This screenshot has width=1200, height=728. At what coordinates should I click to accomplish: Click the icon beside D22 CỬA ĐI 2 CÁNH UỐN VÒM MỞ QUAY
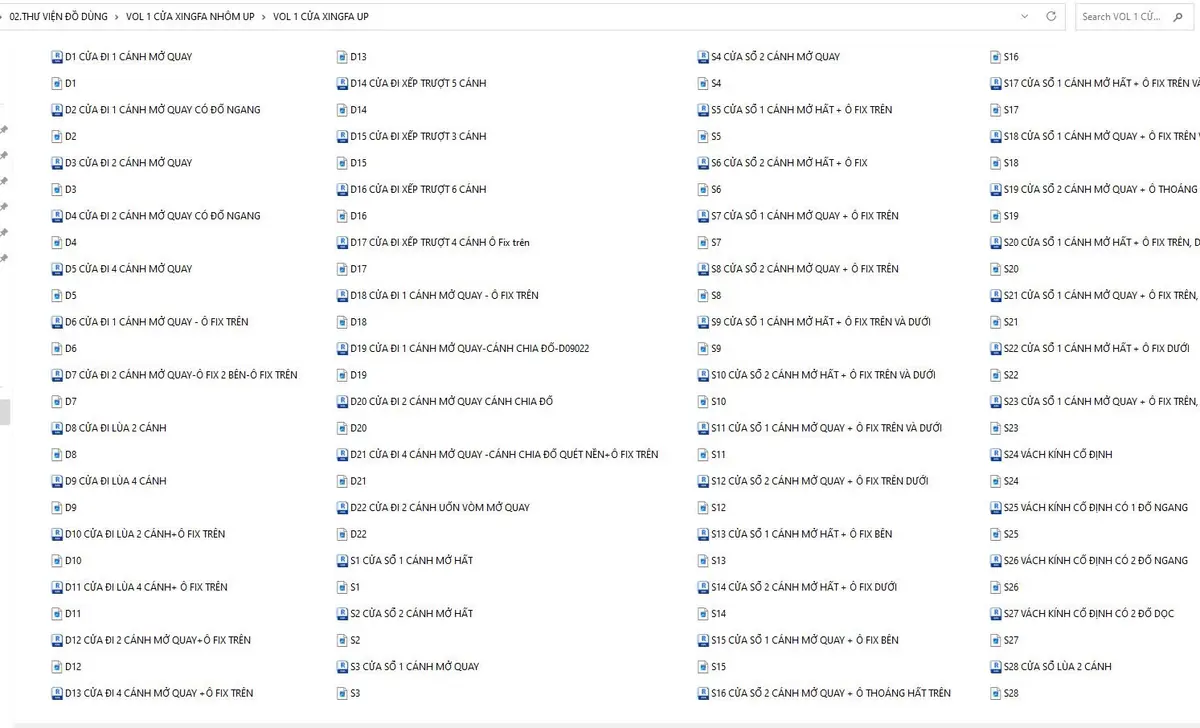click(343, 507)
